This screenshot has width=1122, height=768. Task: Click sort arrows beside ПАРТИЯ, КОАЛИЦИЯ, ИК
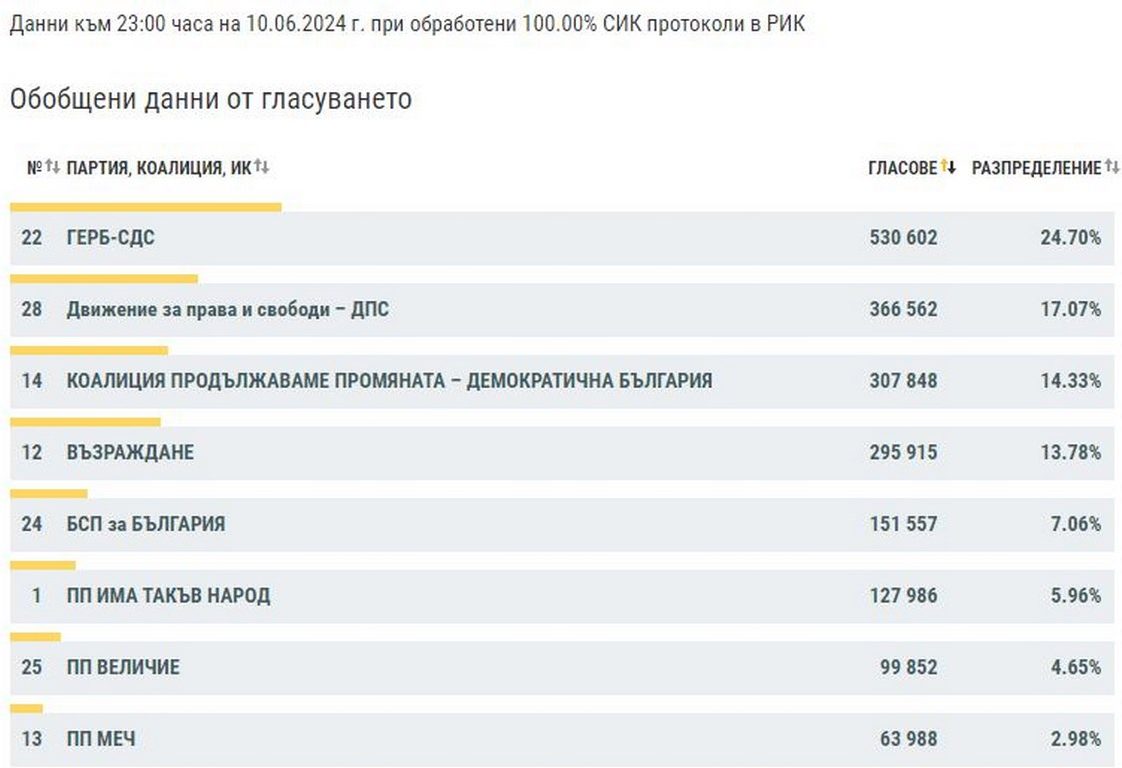(x=262, y=167)
